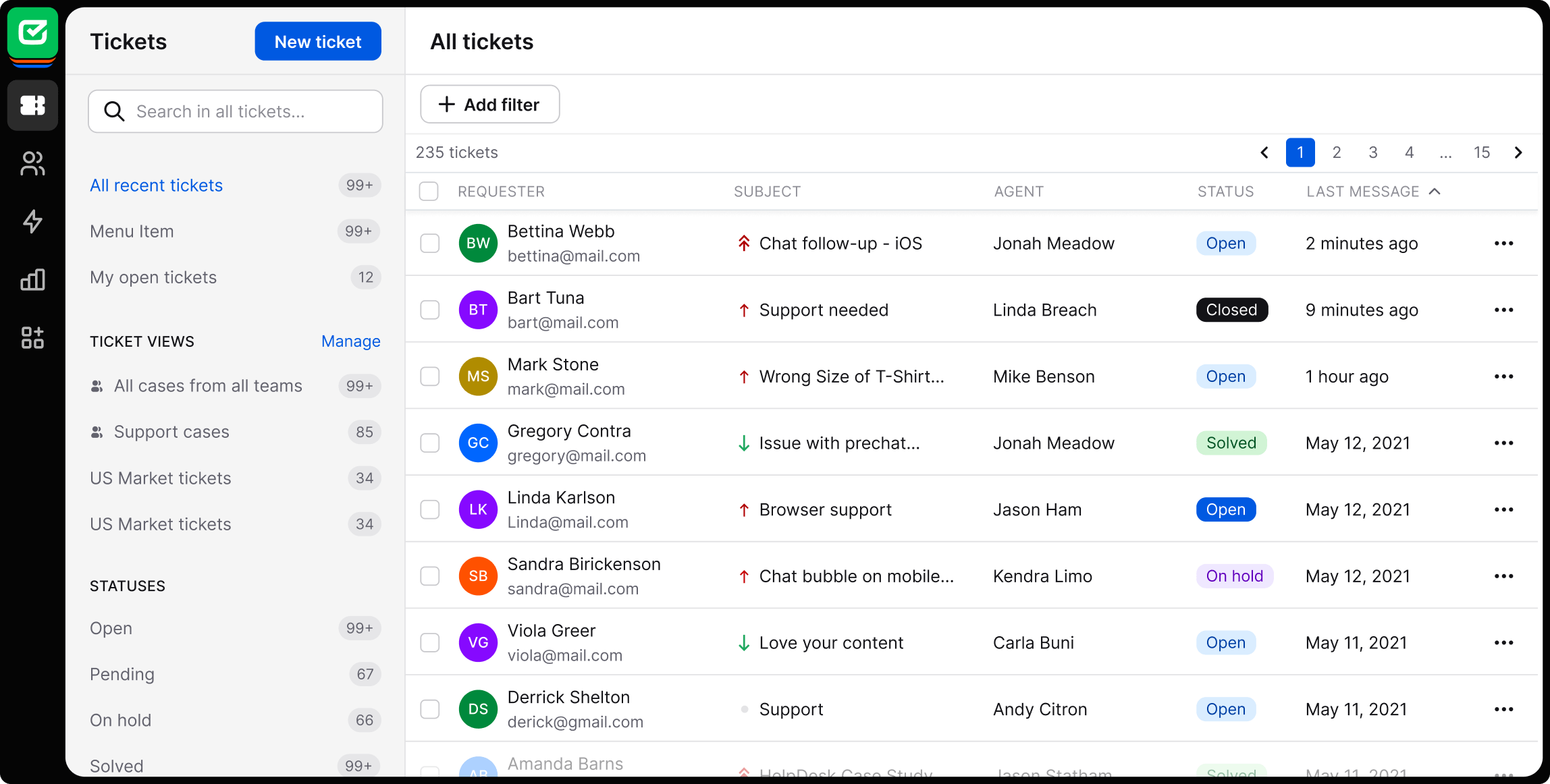Open more options for Bettina Webb ticket

(x=1503, y=244)
